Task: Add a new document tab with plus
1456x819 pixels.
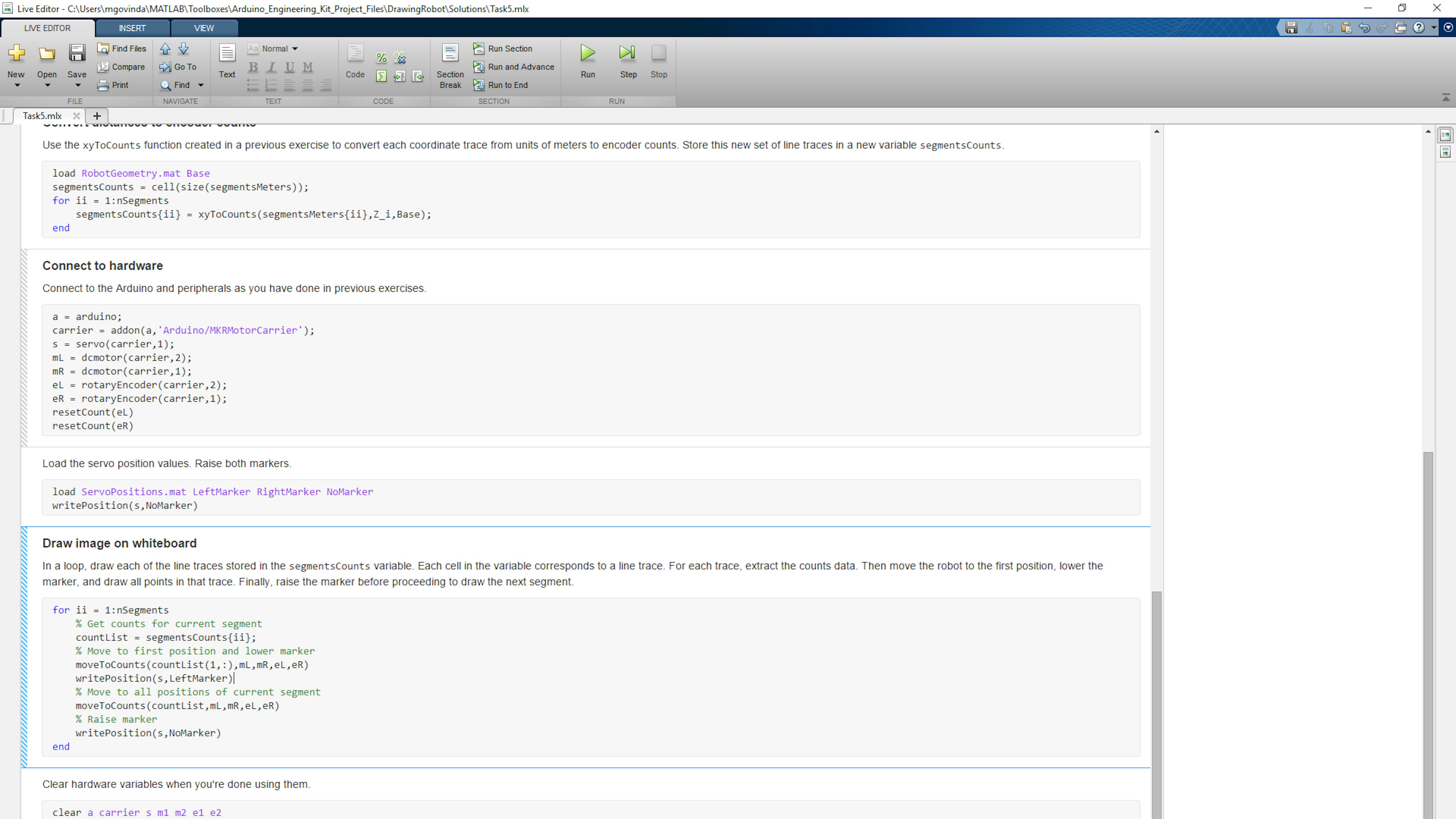Action: point(97,116)
